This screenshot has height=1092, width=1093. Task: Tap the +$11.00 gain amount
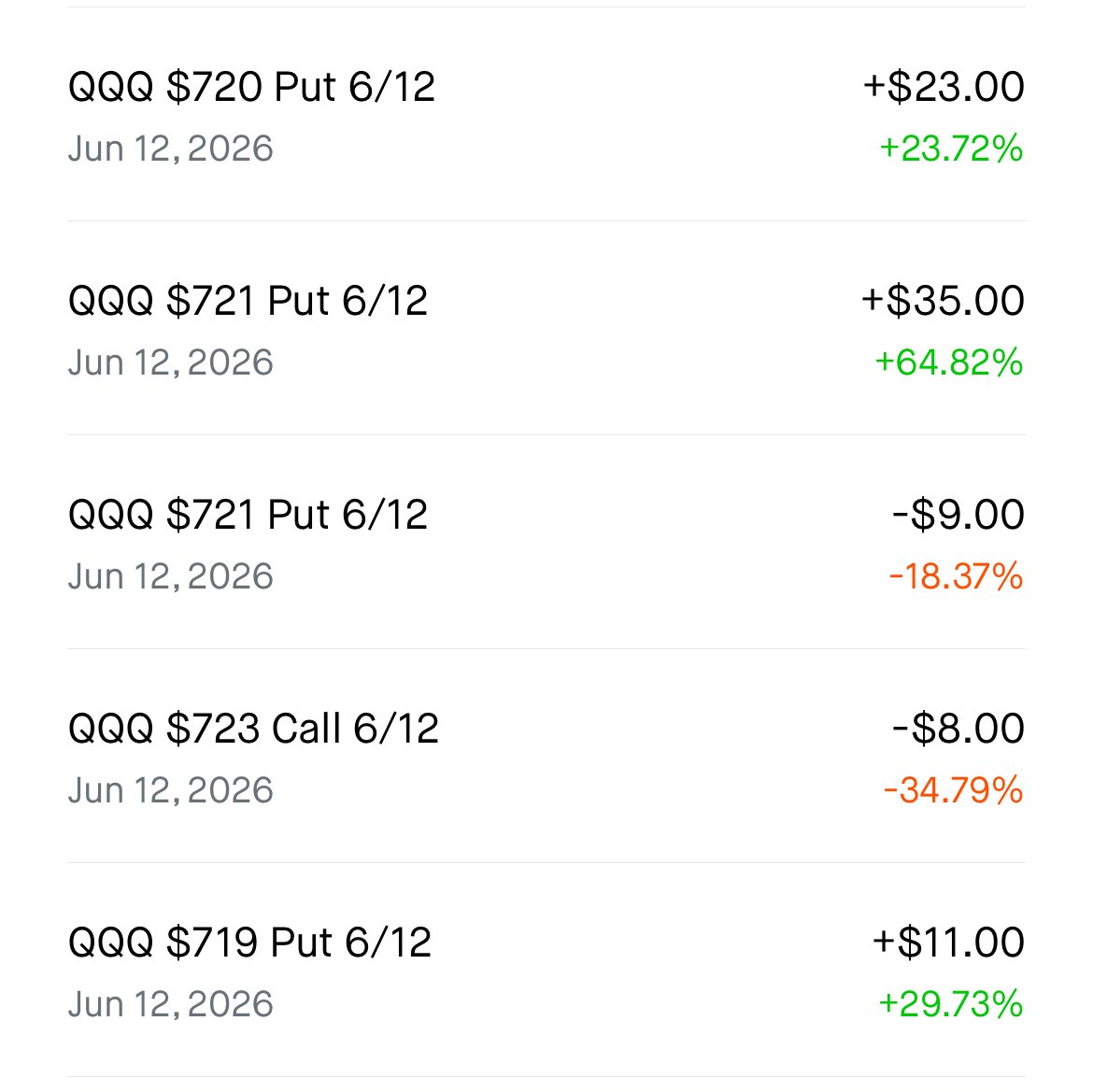coord(948,943)
